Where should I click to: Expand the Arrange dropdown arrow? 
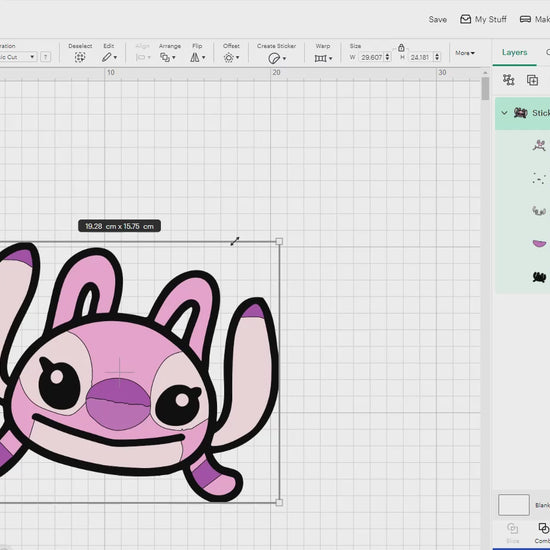point(174,58)
